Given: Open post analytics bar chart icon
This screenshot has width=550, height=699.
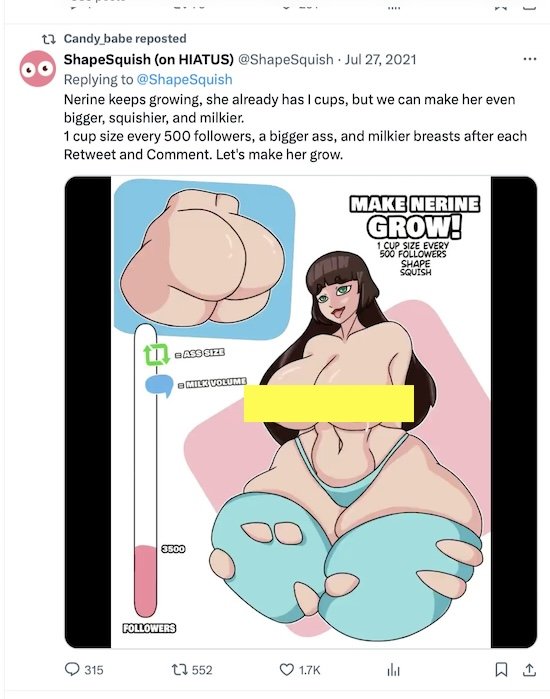Looking at the screenshot, I should click(393, 670).
